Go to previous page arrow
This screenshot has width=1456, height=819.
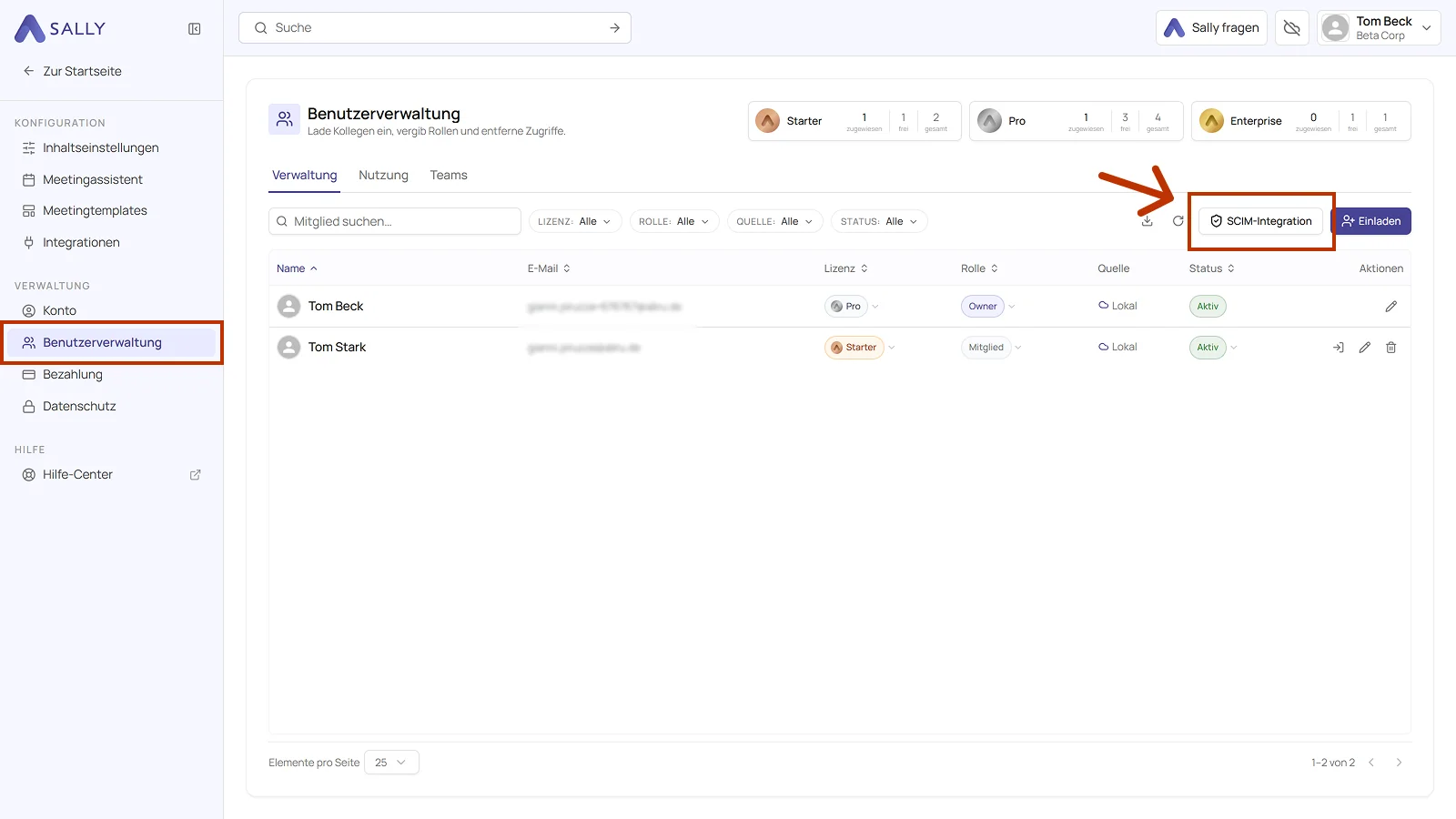1371,763
